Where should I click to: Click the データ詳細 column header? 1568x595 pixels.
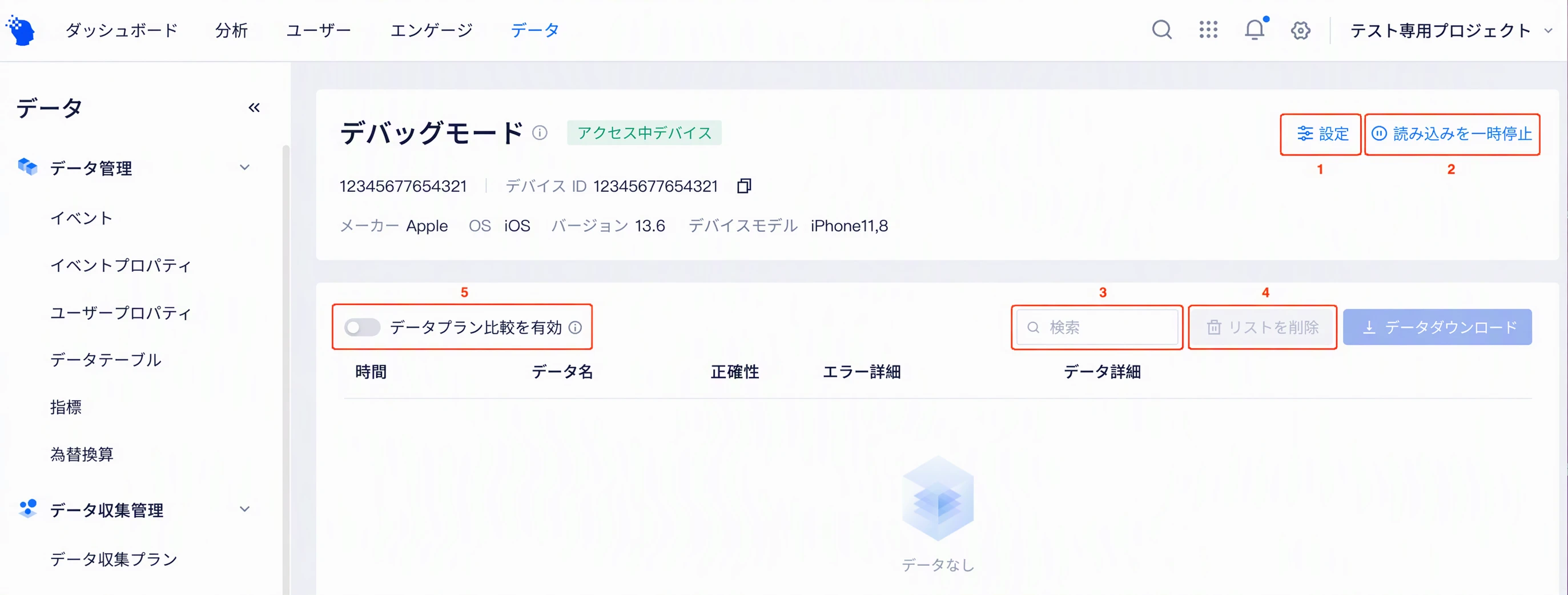(1101, 372)
